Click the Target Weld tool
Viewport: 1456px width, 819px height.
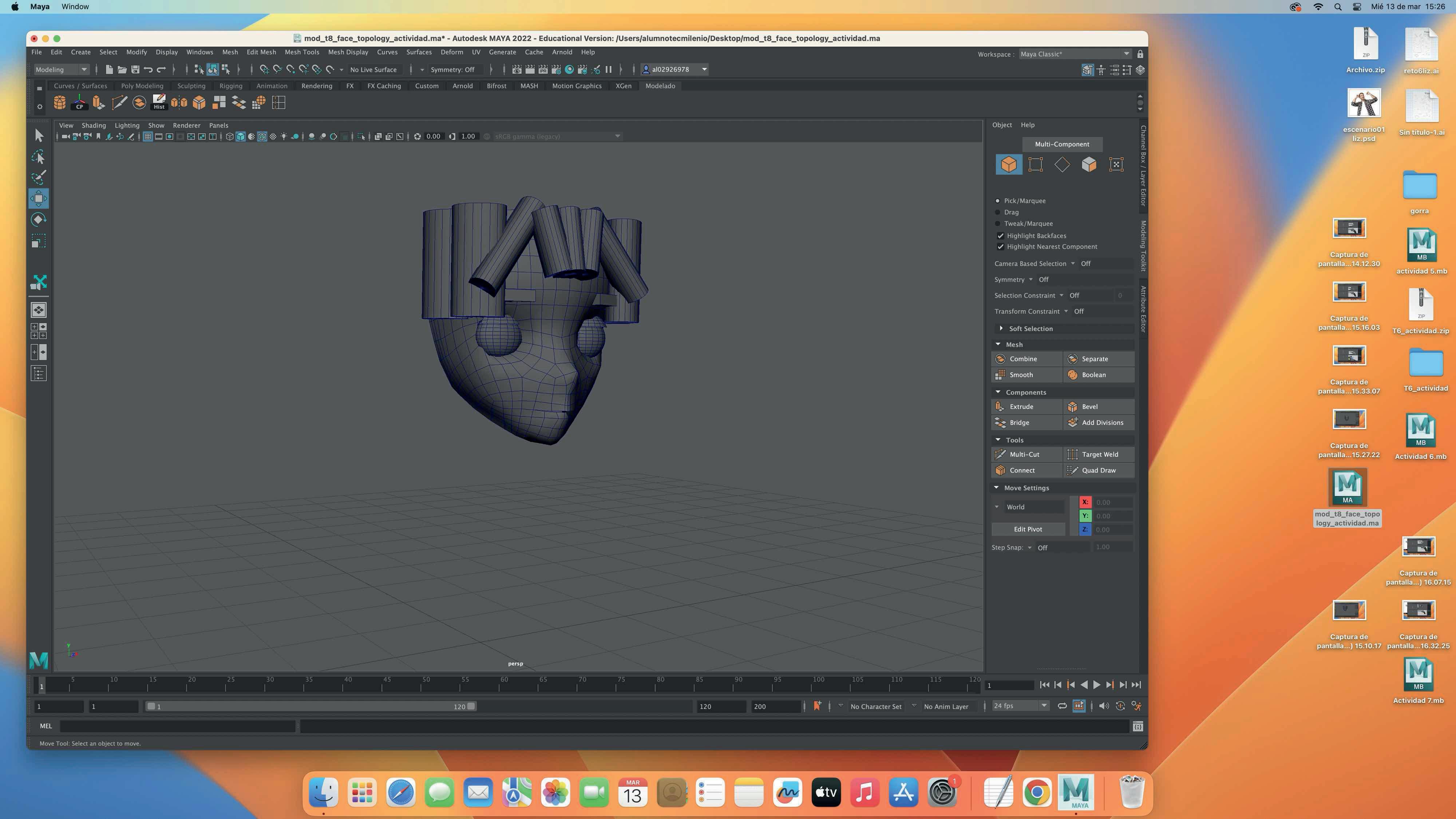[1099, 454]
